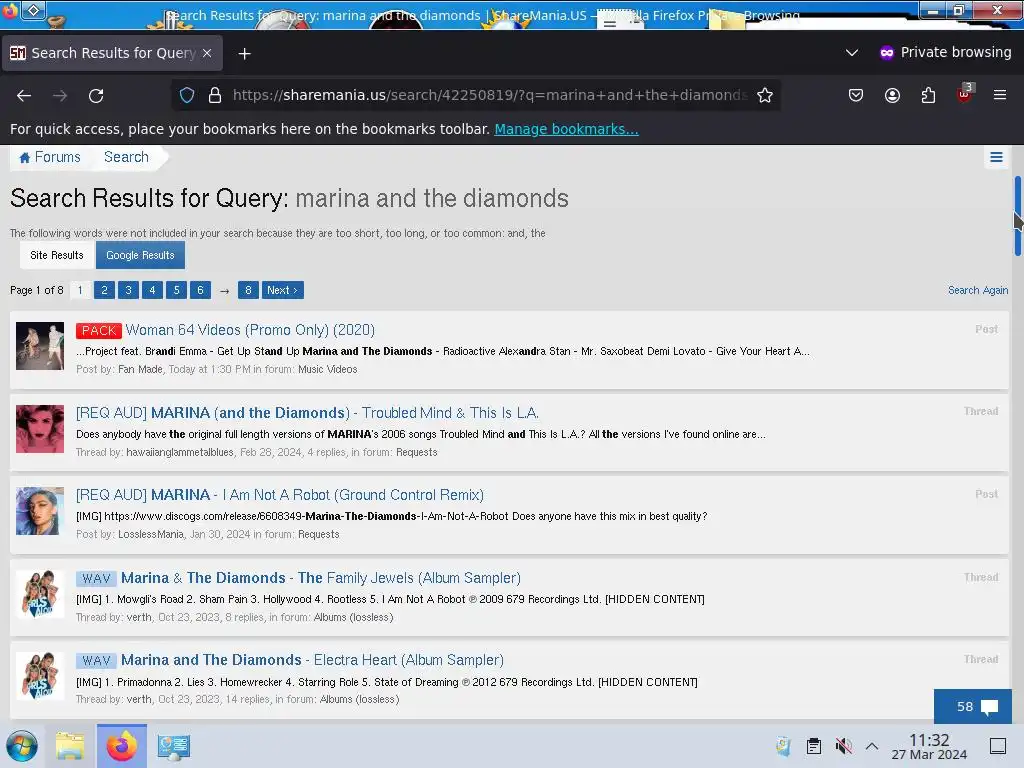1024x768 pixels.
Task: Show desktop notification panel icon
Action: 998,746
